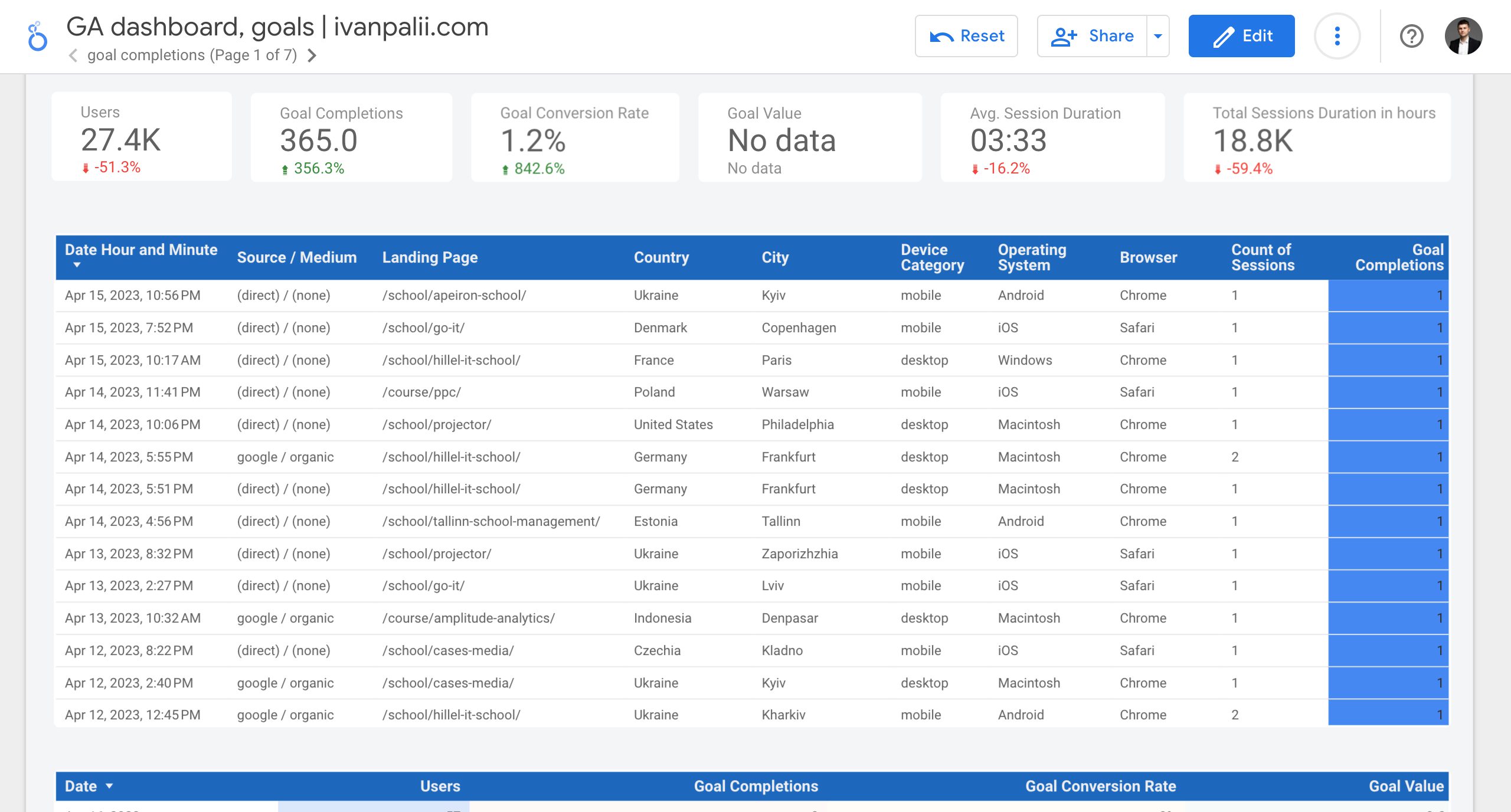The width and height of the screenshot is (1511, 812).
Task: Click Goal Conversion Rate header in lower table
Action: [1100, 786]
